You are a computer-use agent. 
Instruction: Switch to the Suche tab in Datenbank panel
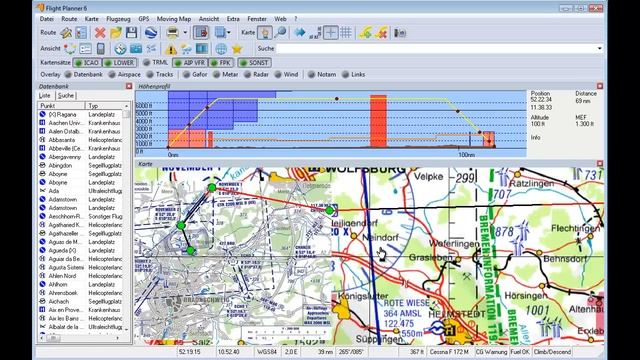pyautogui.click(x=66, y=96)
